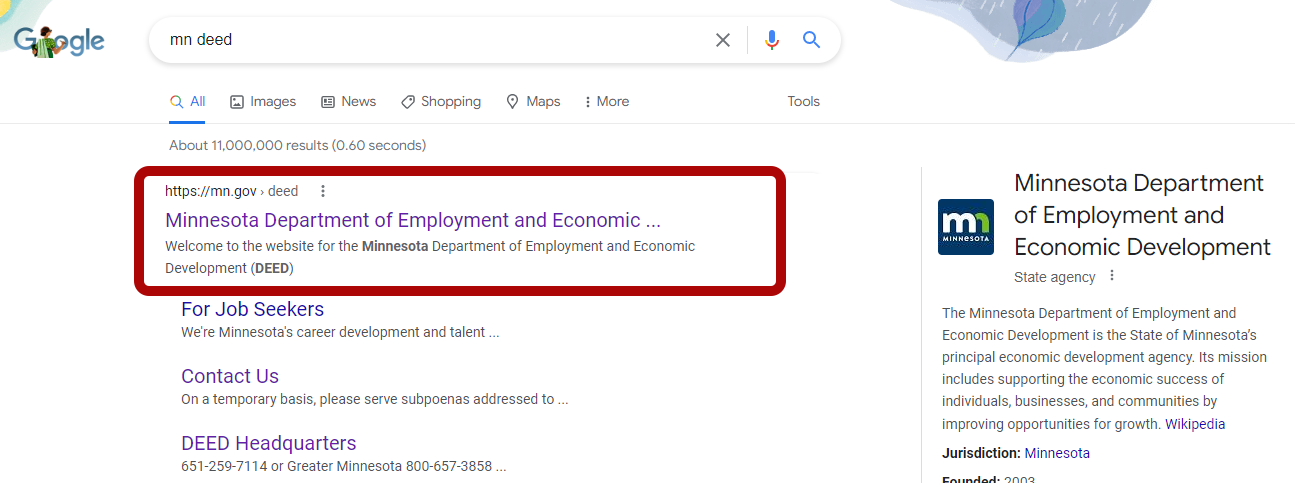Open the Contact Us sitelink
The height and width of the screenshot is (483, 1295).
point(230,376)
